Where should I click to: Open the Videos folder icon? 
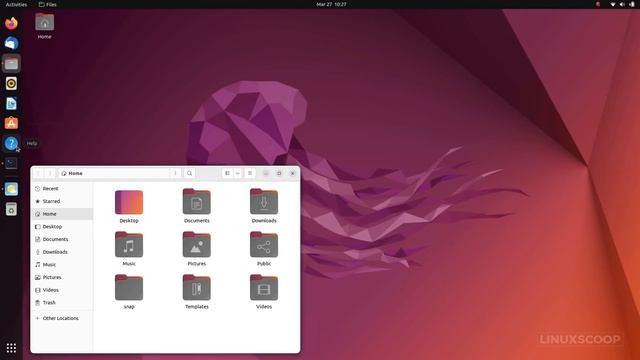pos(264,292)
